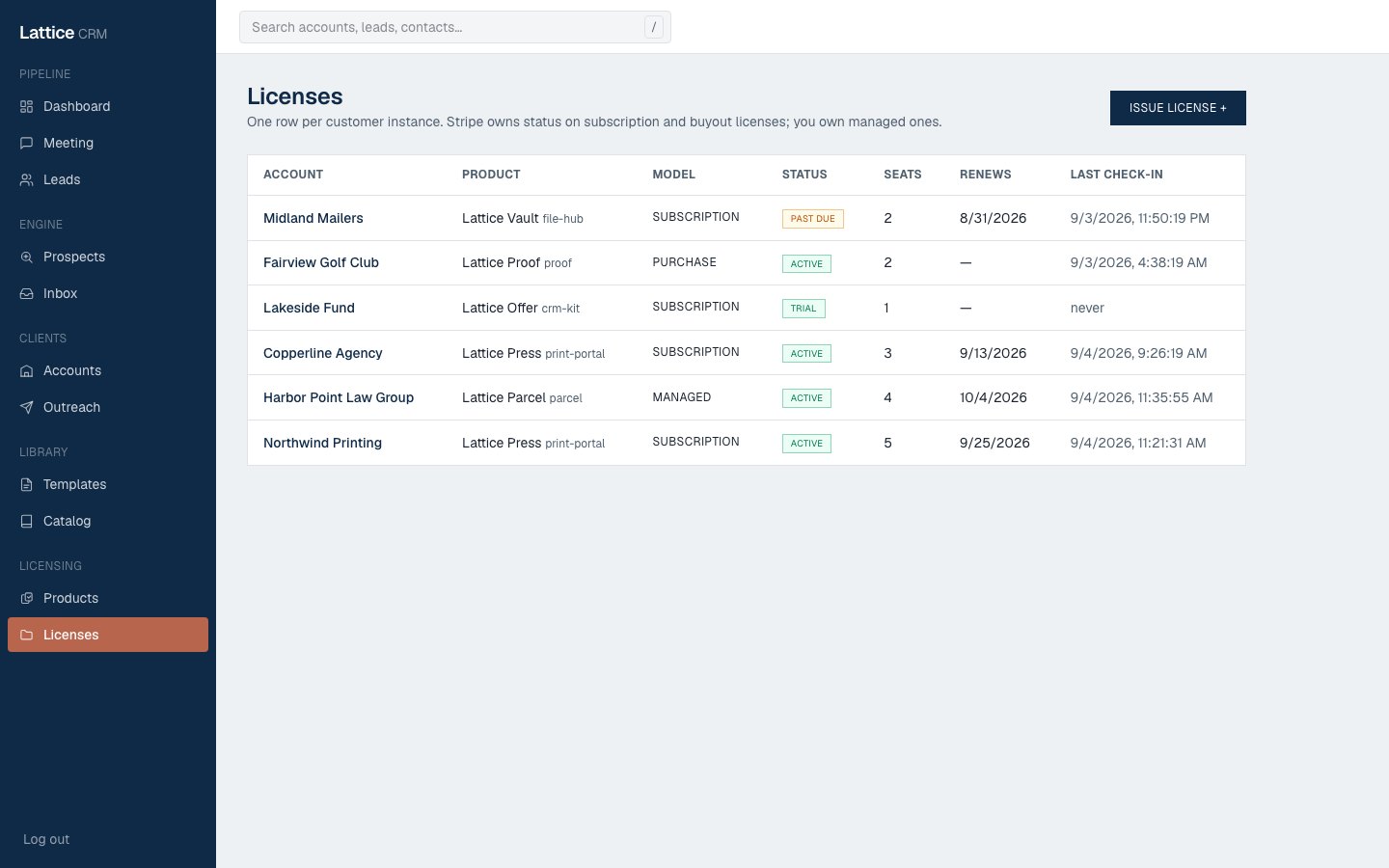Click the TRIAL status badge
1389x868 pixels.
(803, 309)
